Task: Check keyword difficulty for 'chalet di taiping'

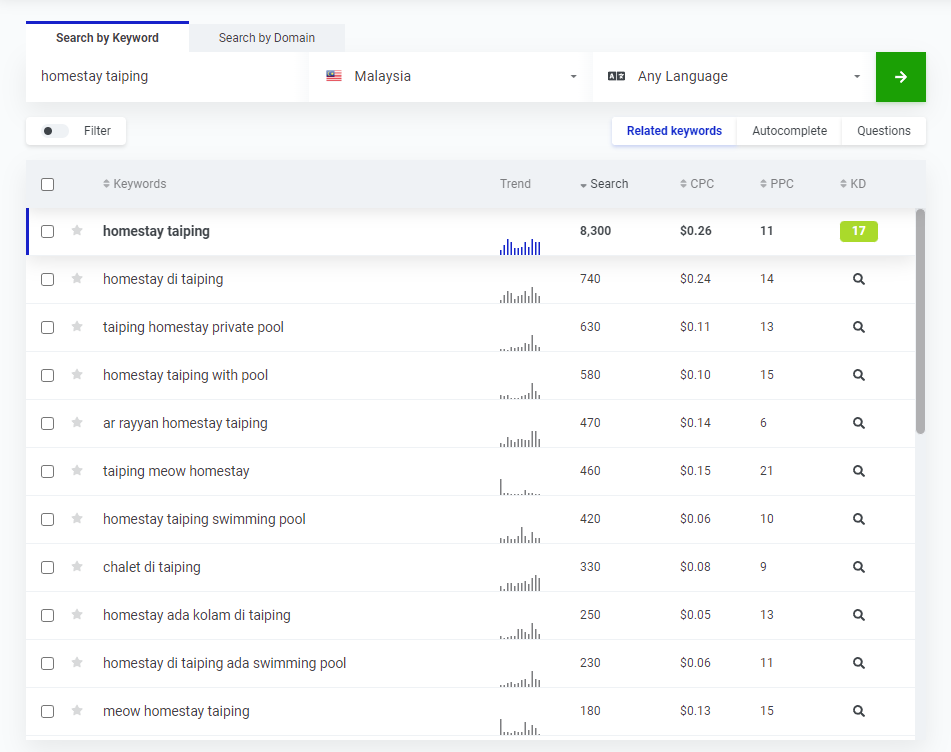Action: (858, 567)
